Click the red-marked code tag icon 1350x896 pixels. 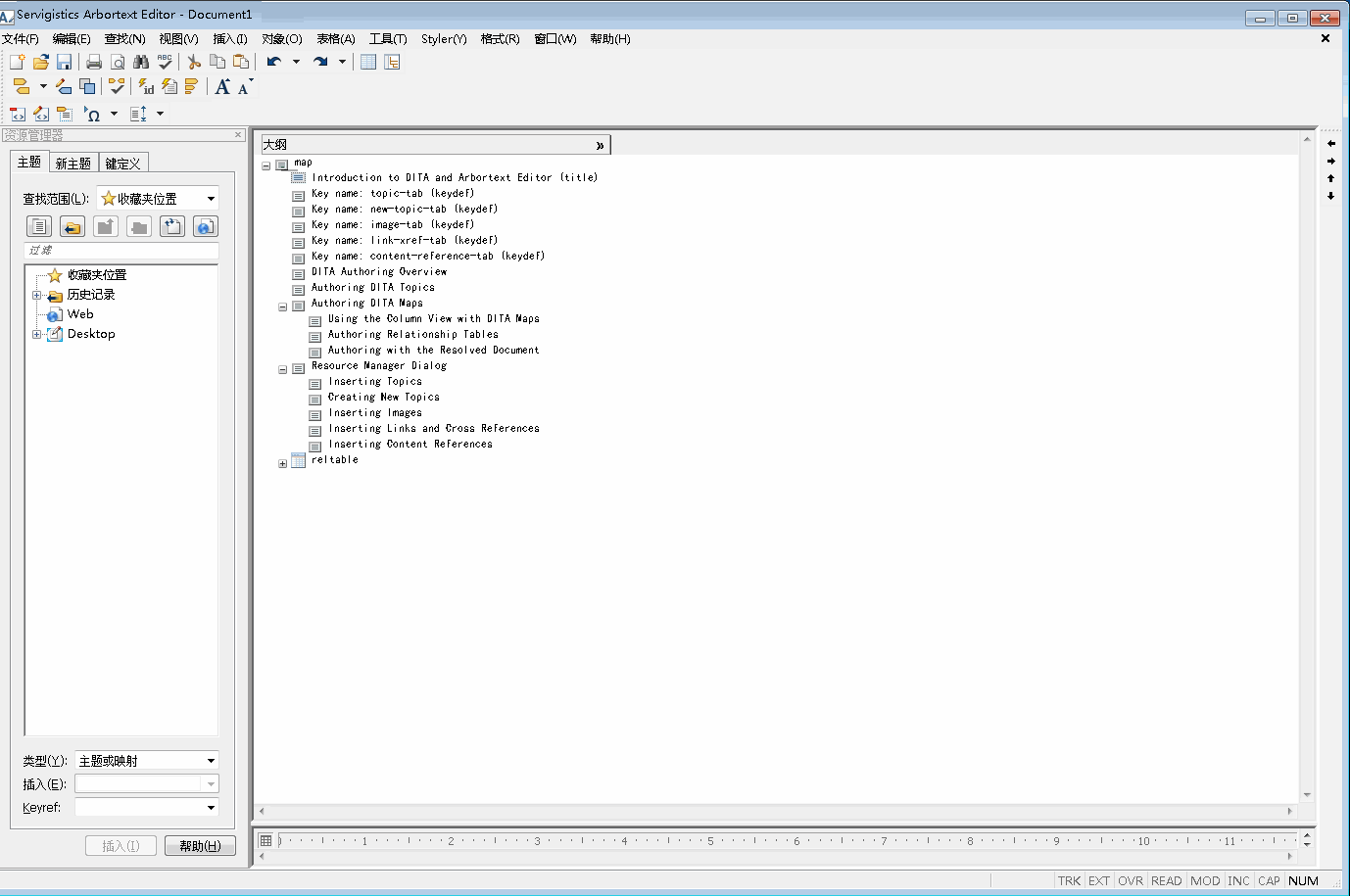(18, 115)
